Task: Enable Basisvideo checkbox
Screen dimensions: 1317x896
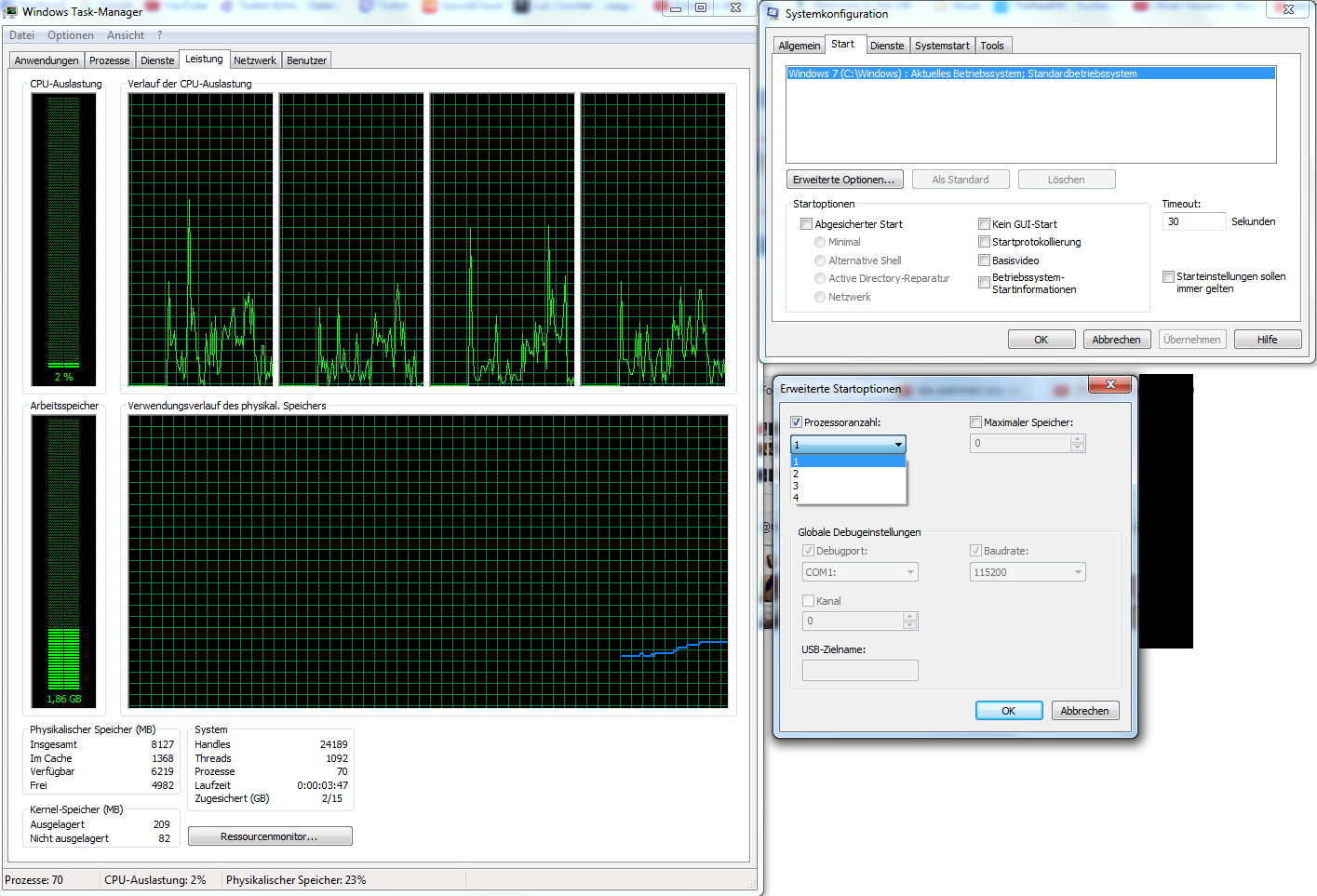Action: pos(984,261)
